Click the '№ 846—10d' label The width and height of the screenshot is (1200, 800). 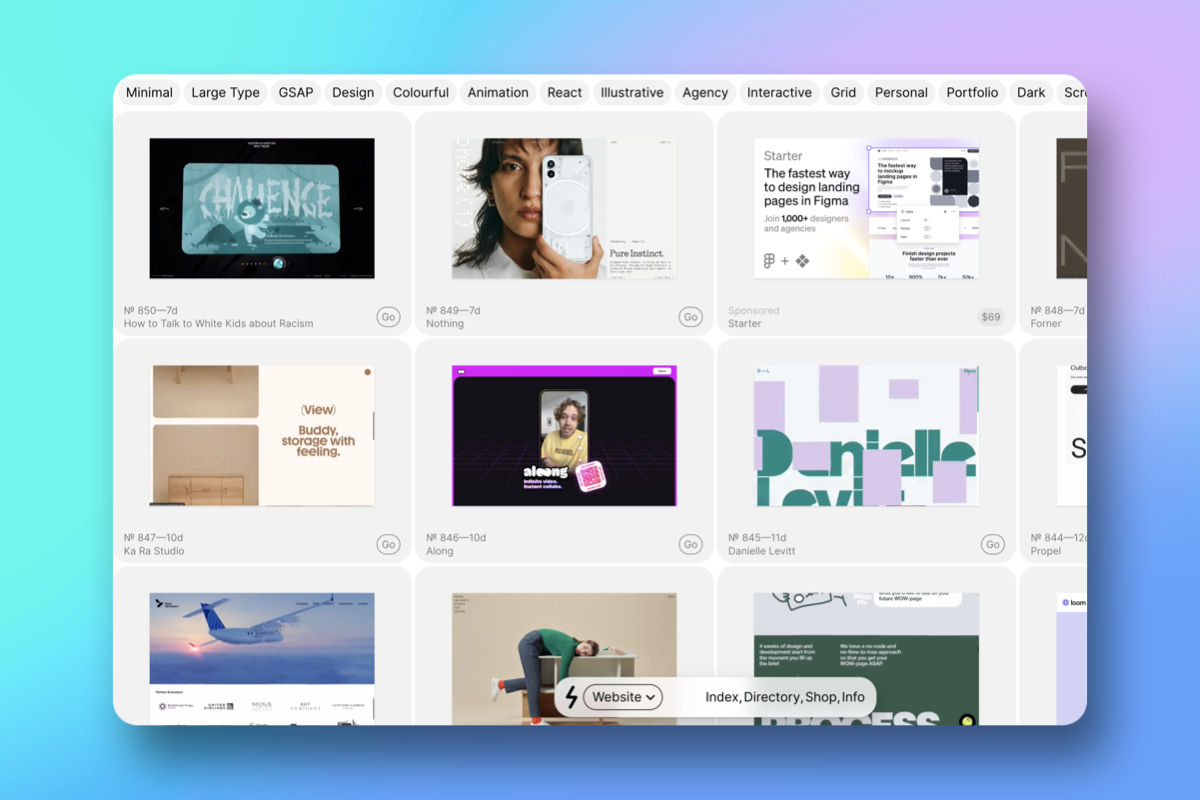pos(456,538)
